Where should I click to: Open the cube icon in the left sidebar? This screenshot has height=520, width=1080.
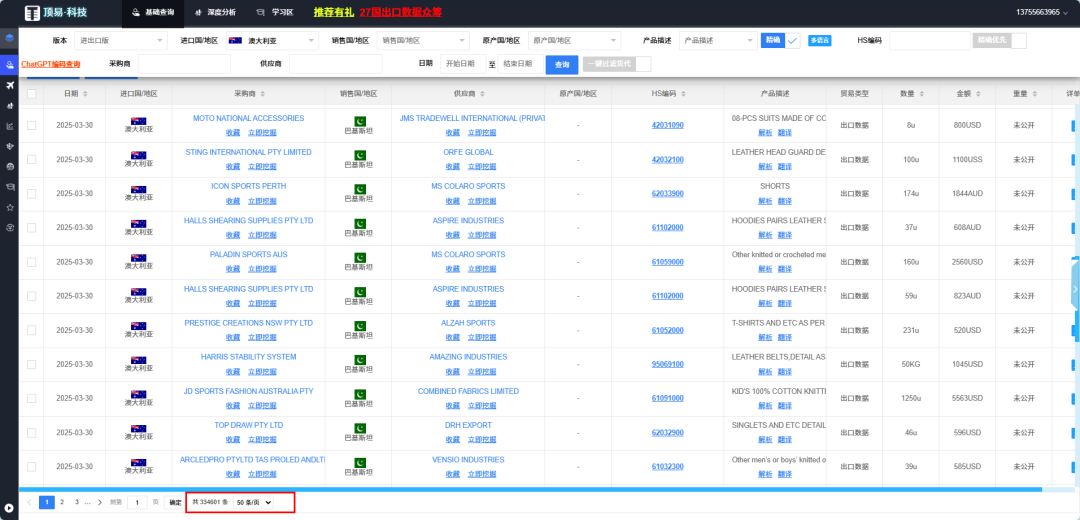tap(9, 38)
